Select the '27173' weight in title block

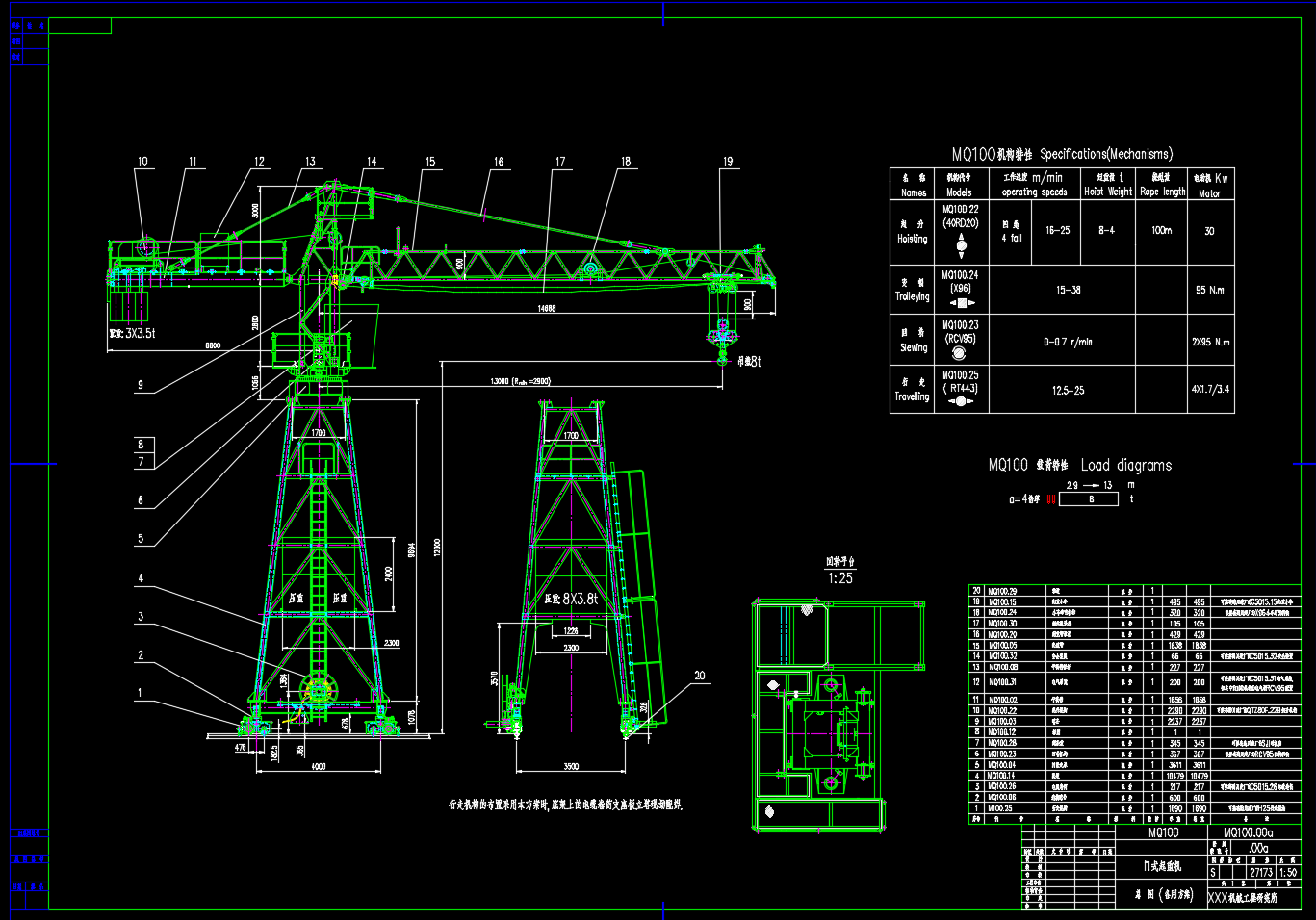(x=1261, y=873)
